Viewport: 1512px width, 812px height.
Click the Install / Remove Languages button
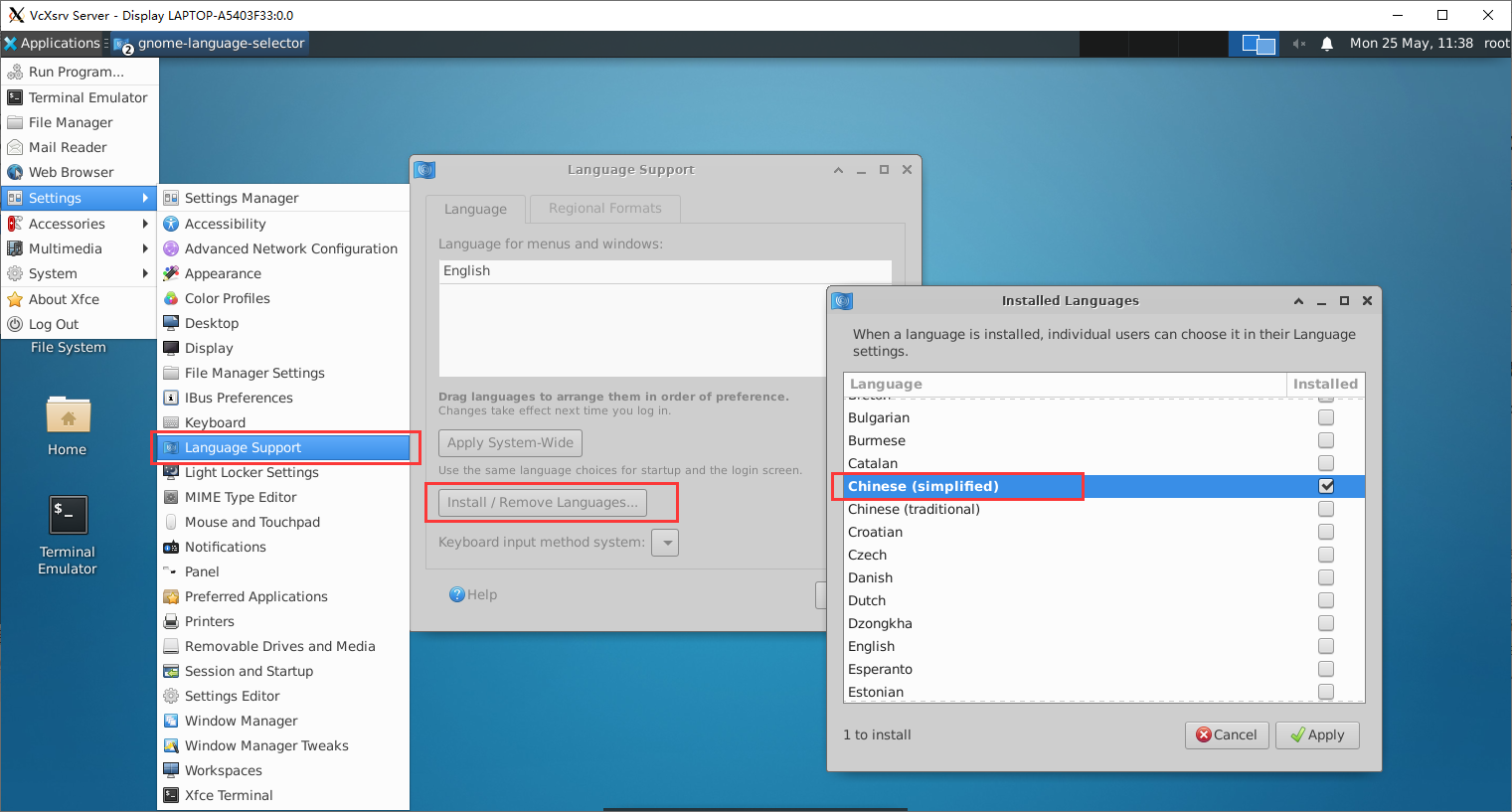coord(543,502)
